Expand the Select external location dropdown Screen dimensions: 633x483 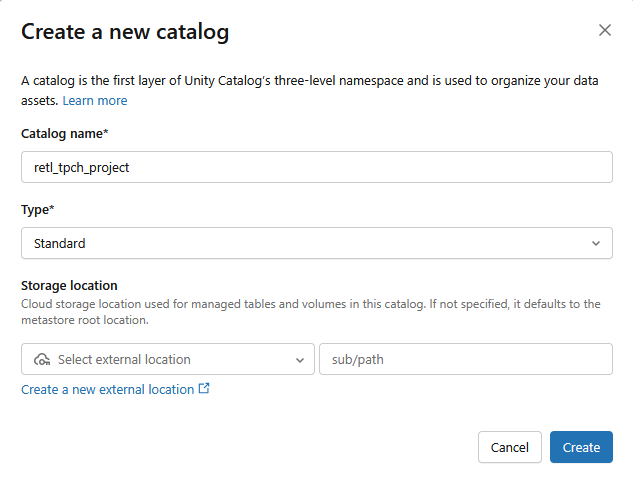168,359
